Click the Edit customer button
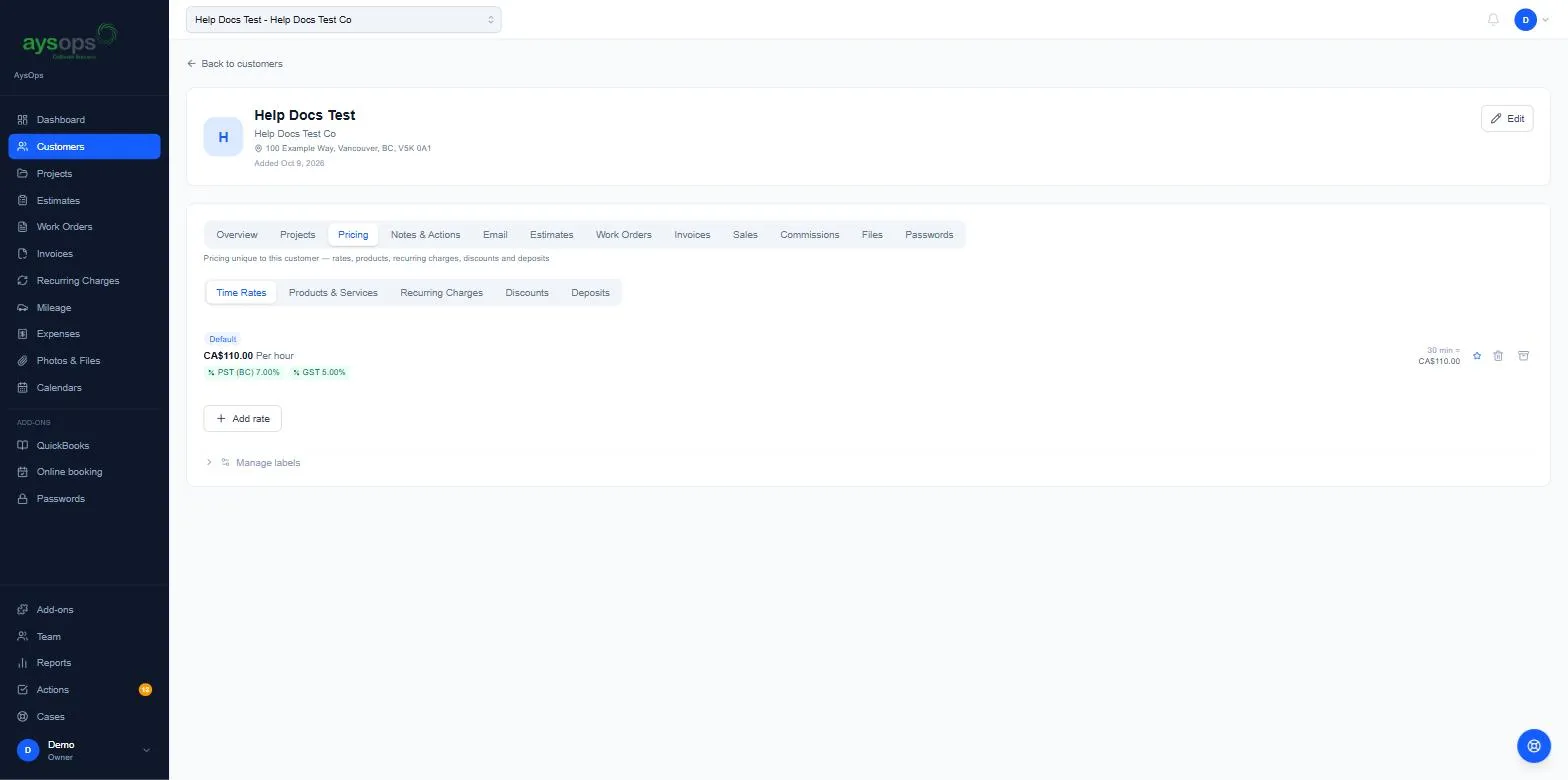Image resolution: width=1568 pixels, height=780 pixels. [x=1507, y=119]
